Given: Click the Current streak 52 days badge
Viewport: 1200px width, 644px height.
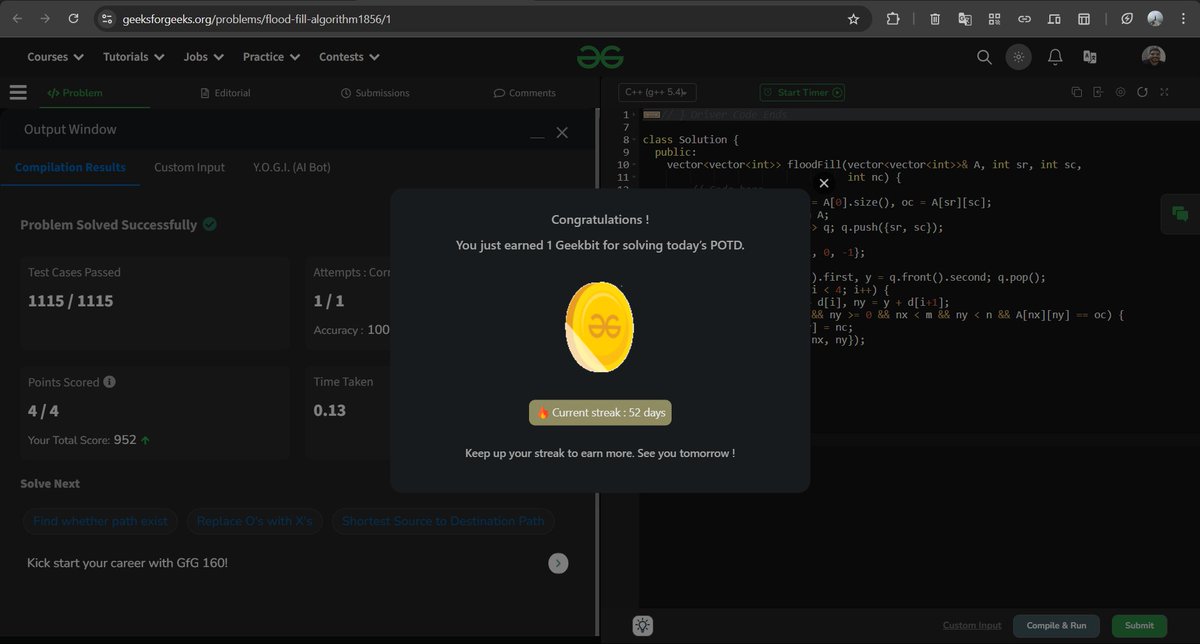Looking at the screenshot, I should point(600,412).
